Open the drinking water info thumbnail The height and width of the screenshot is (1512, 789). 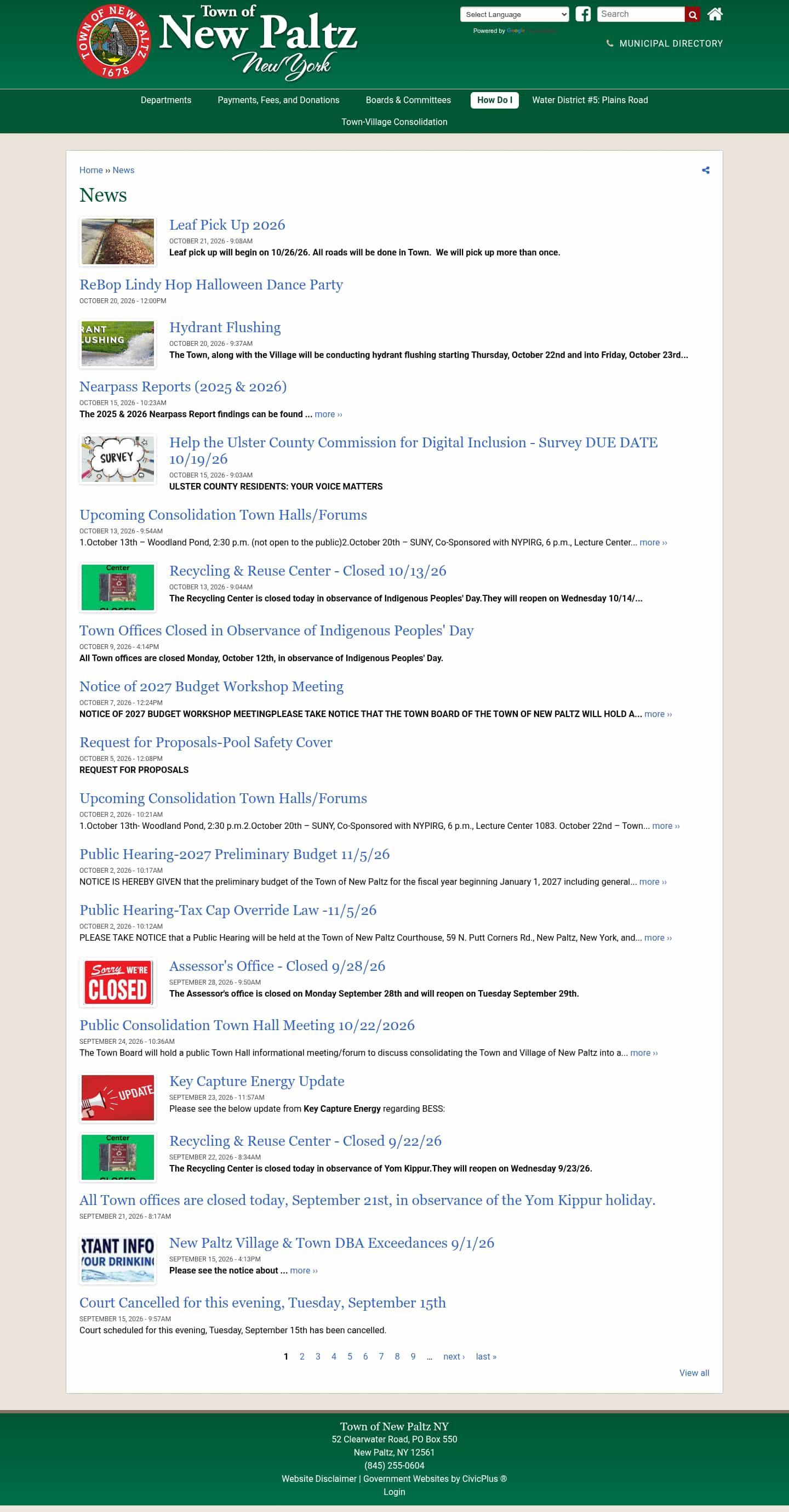point(117,1259)
